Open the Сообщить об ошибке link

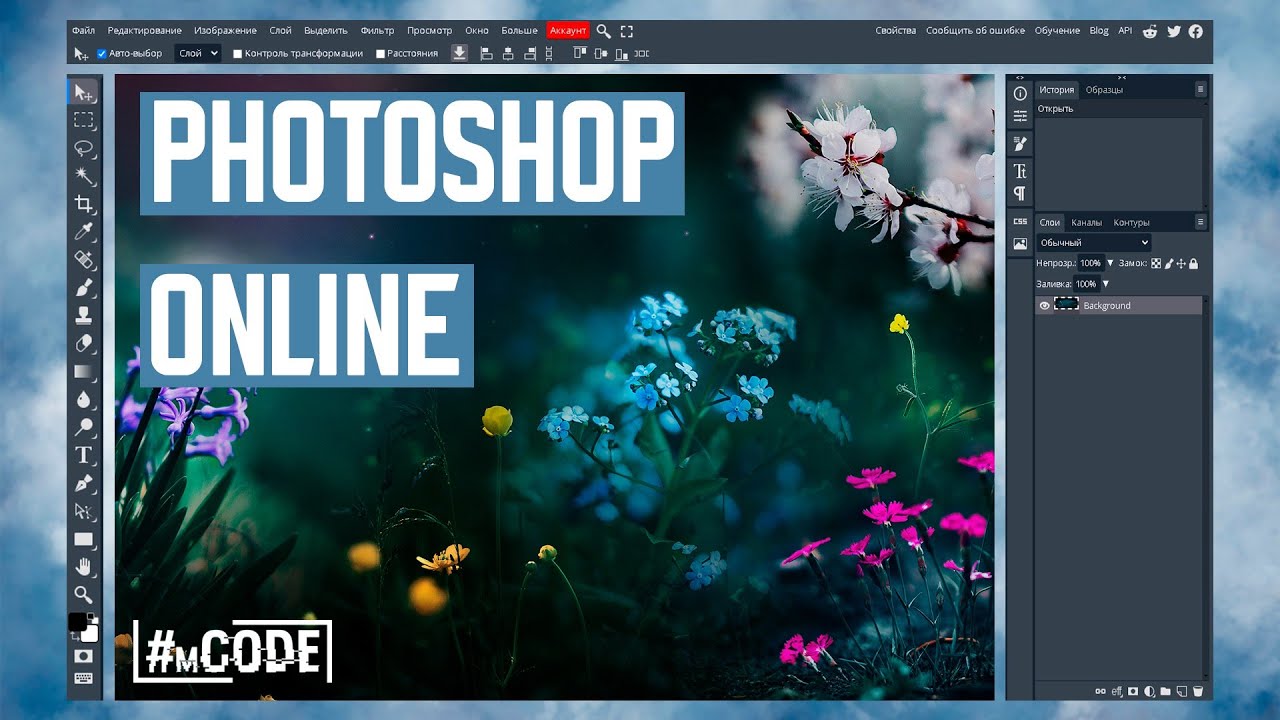[975, 31]
